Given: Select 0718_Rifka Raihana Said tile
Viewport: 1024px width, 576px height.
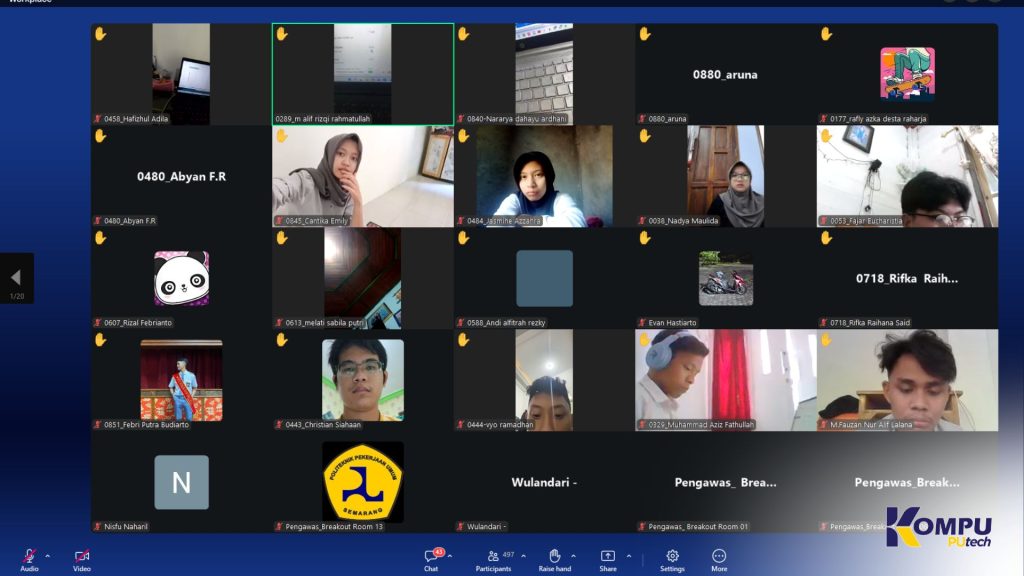Looking at the screenshot, I should click(x=907, y=278).
